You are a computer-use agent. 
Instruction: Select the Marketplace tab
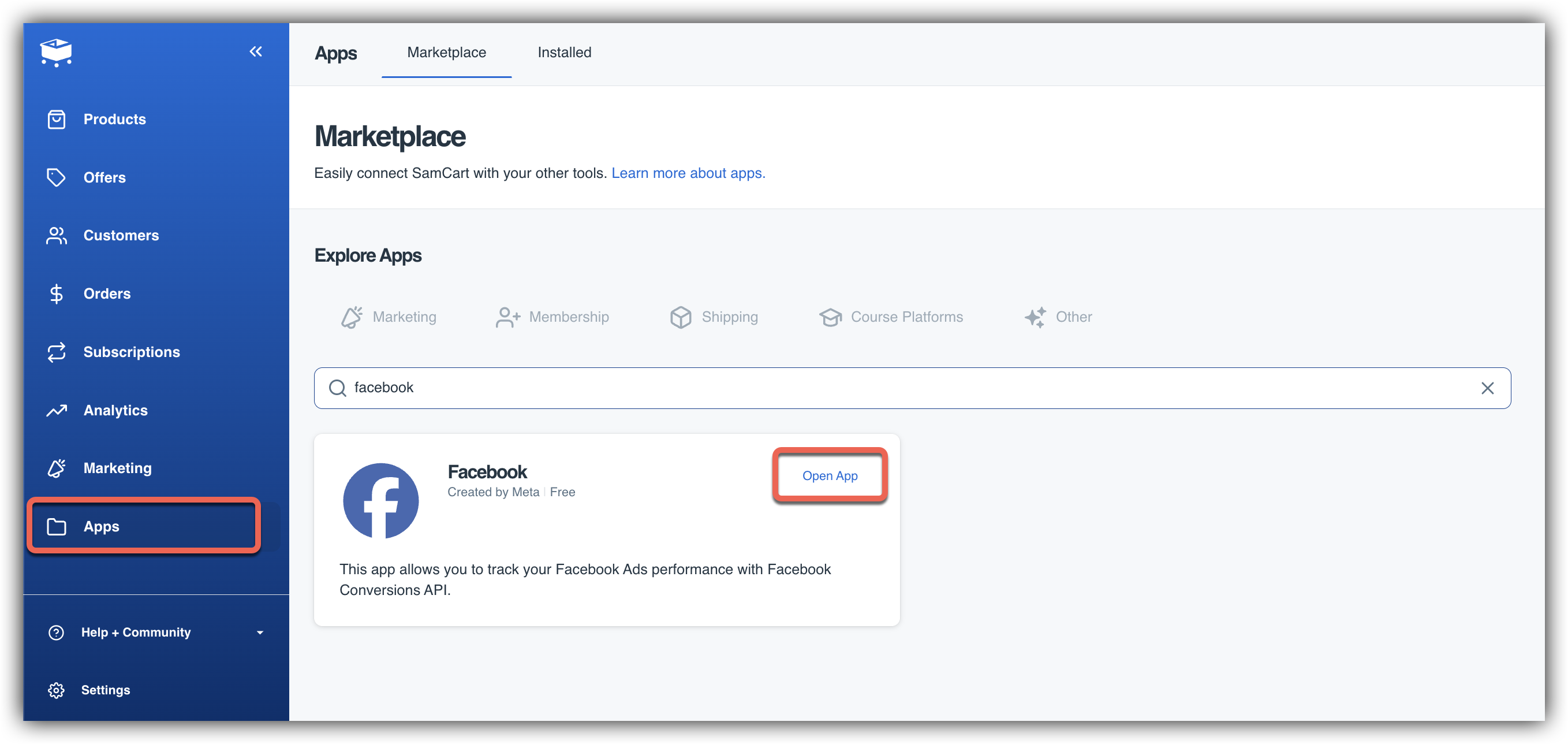point(446,53)
